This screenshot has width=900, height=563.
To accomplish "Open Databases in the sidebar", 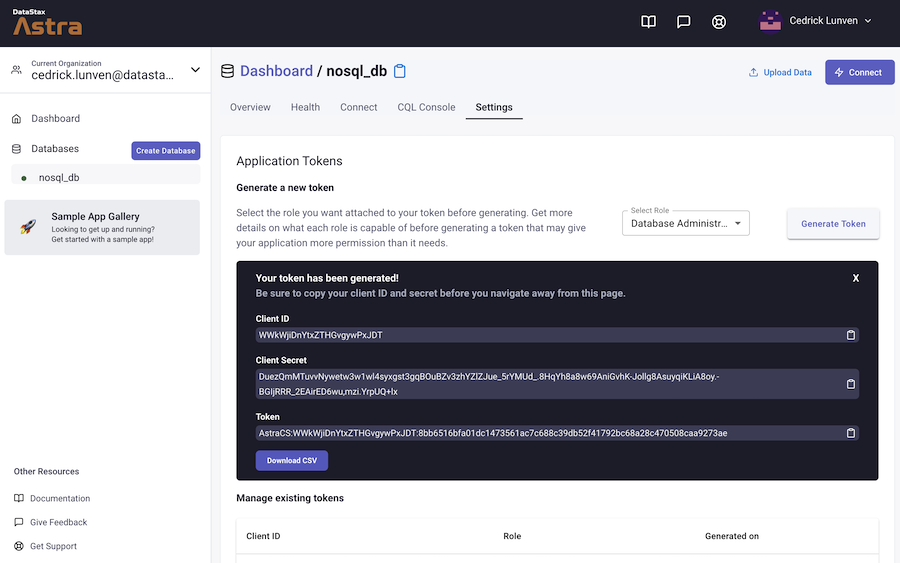I will (55, 149).
